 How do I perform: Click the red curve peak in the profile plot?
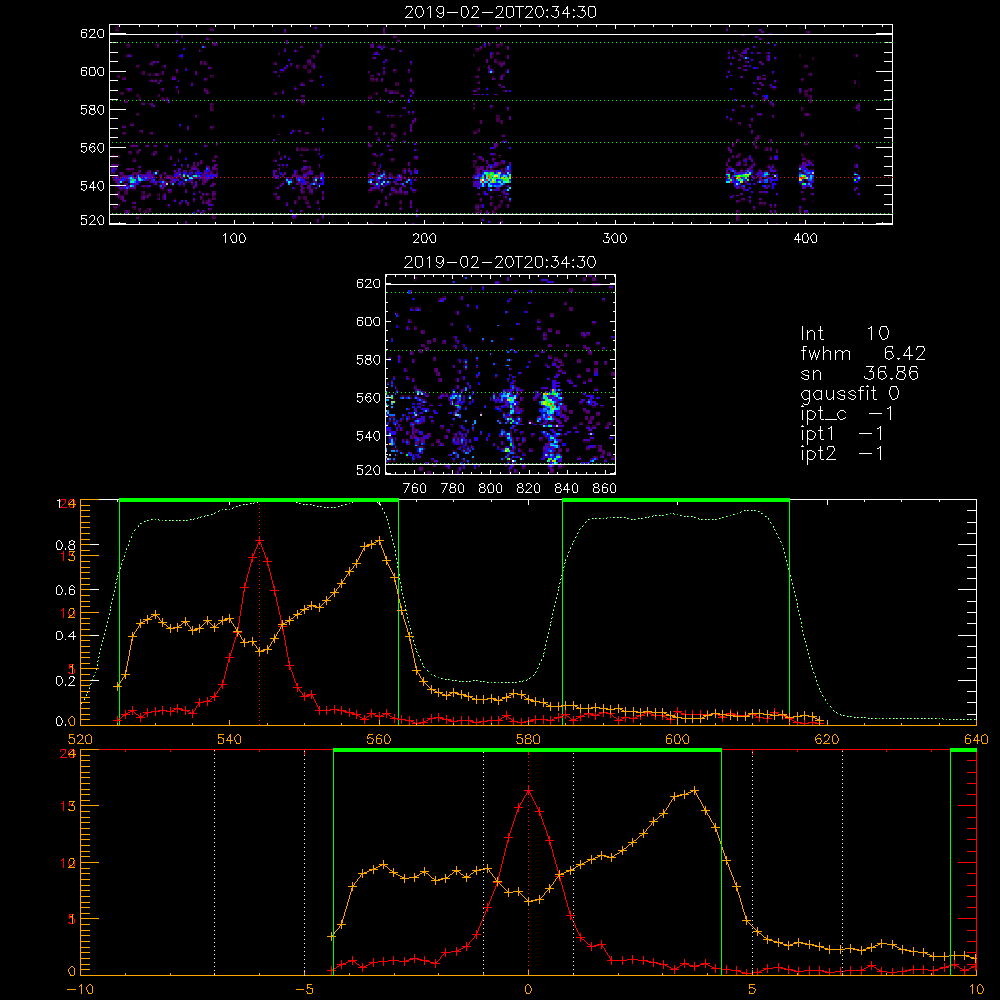click(x=260, y=541)
